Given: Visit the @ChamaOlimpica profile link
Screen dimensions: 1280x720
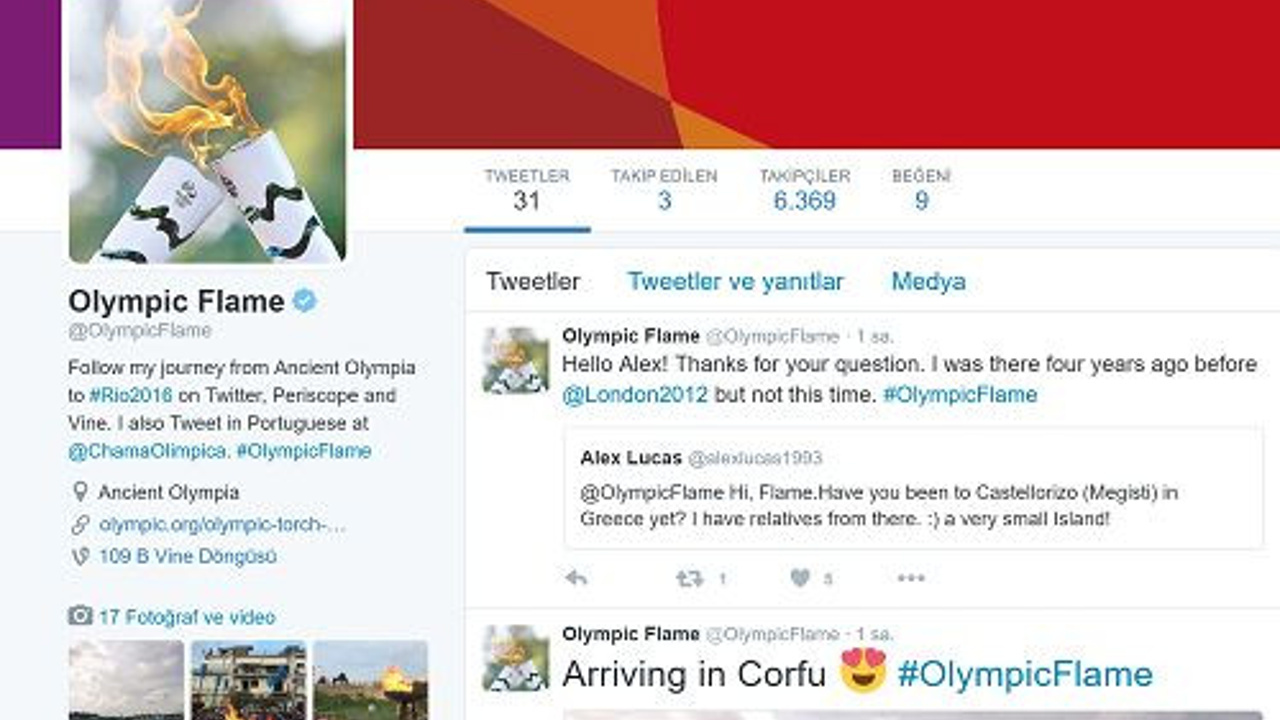Looking at the screenshot, I should 147,451.
